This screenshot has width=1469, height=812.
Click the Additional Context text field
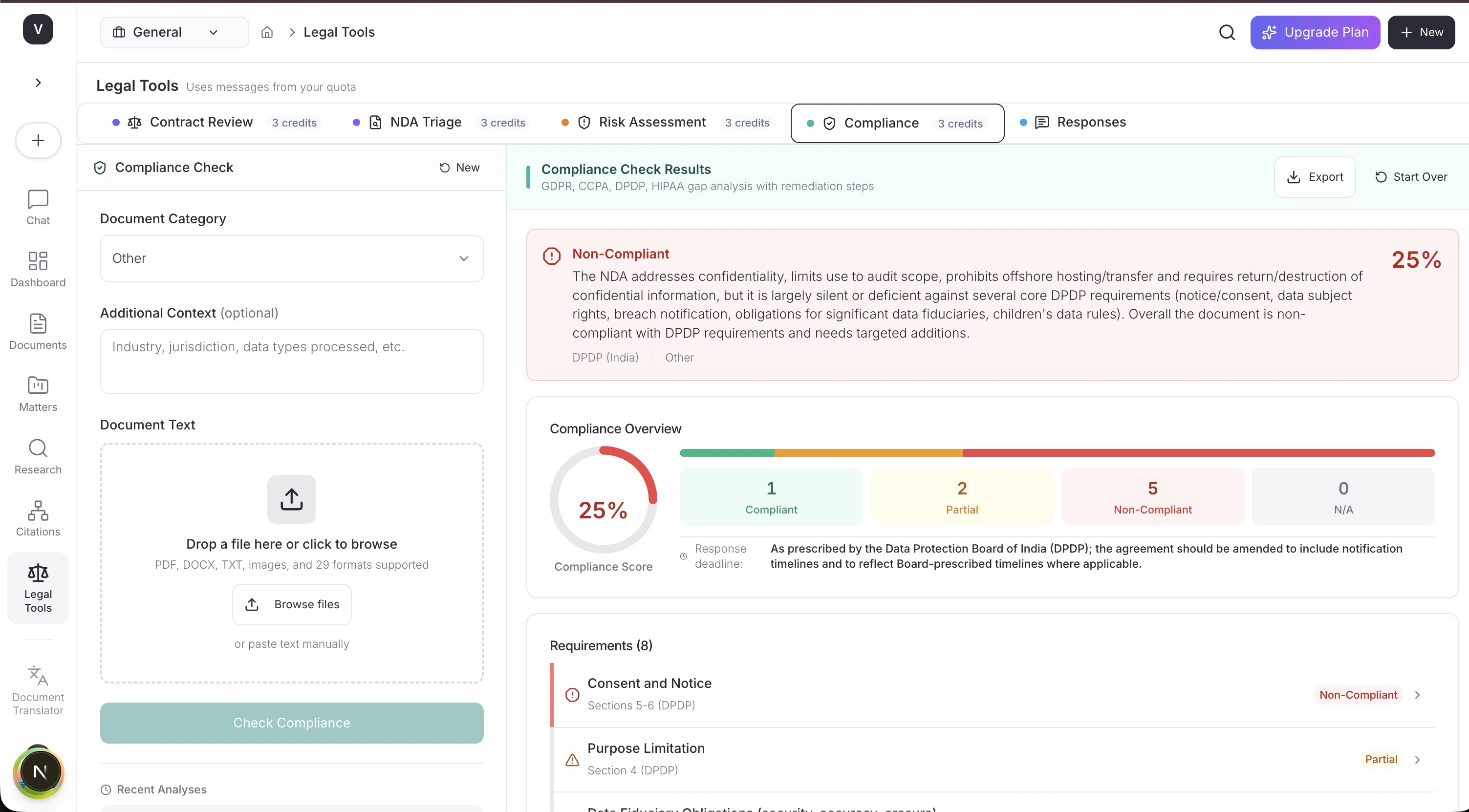[292, 362]
